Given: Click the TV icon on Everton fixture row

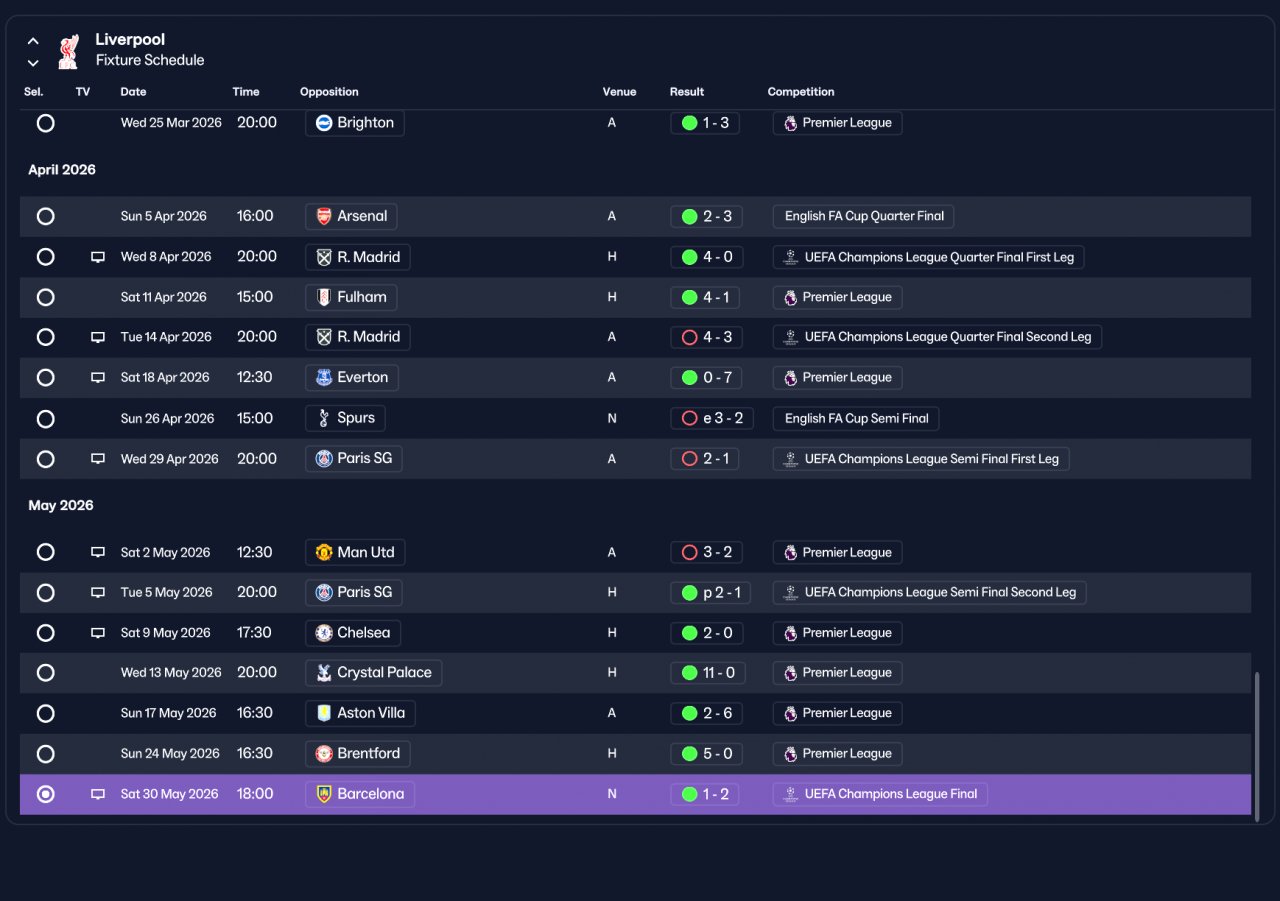Looking at the screenshot, I should click(x=98, y=378).
